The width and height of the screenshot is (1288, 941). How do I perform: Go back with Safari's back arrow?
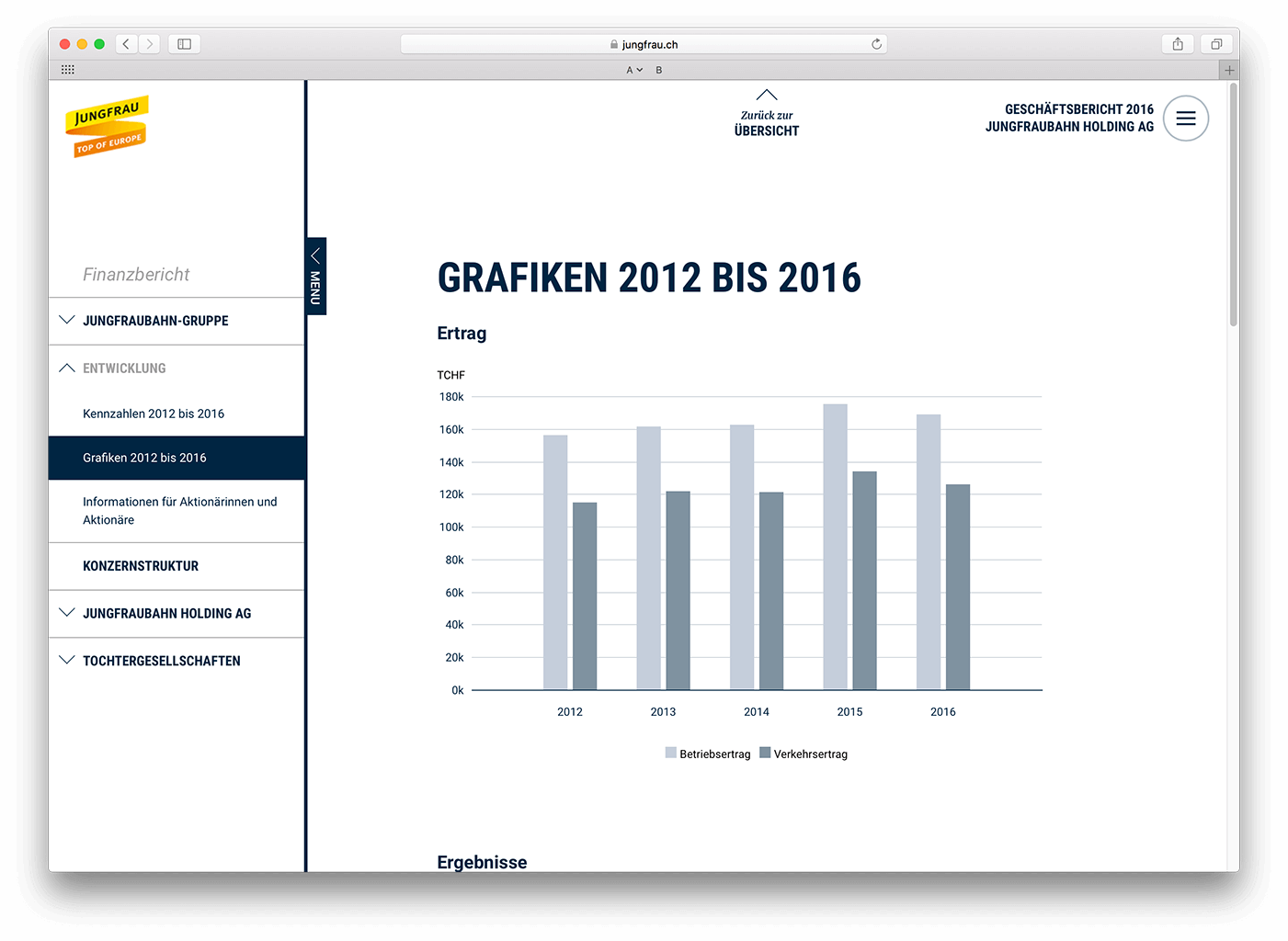pyautogui.click(x=126, y=44)
